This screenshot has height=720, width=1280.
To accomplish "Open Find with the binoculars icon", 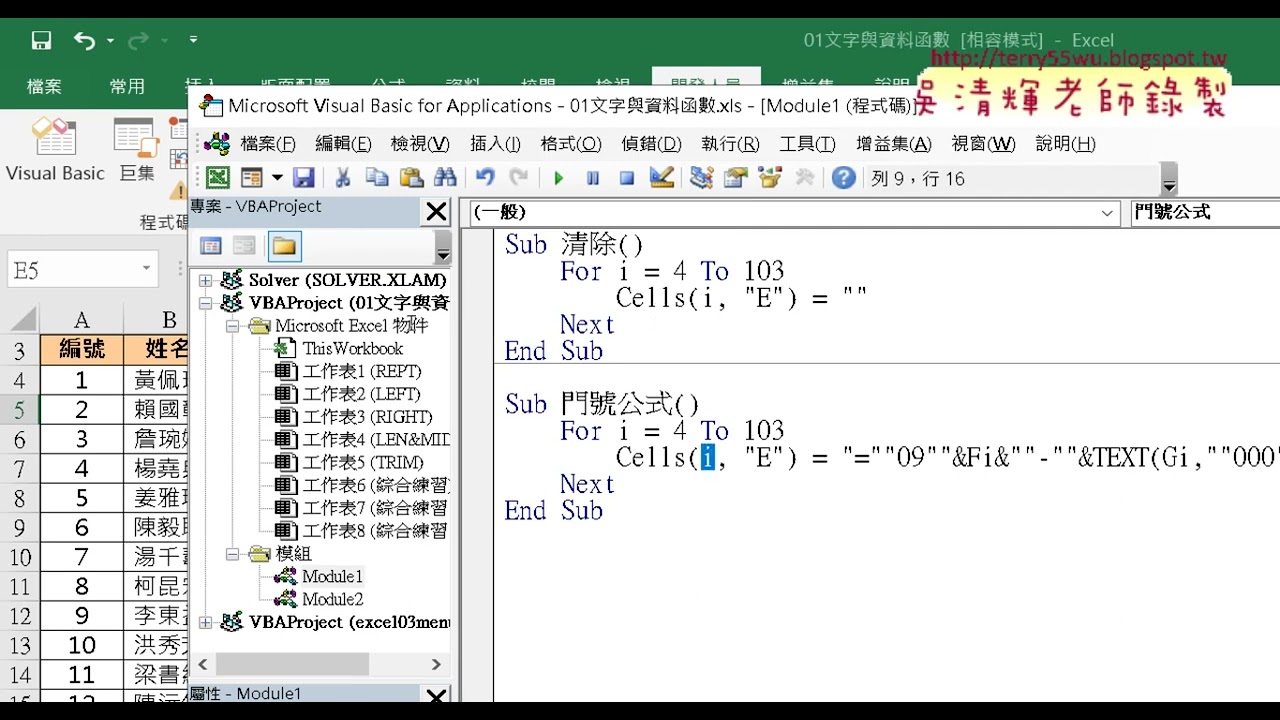I will [x=445, y=178].
